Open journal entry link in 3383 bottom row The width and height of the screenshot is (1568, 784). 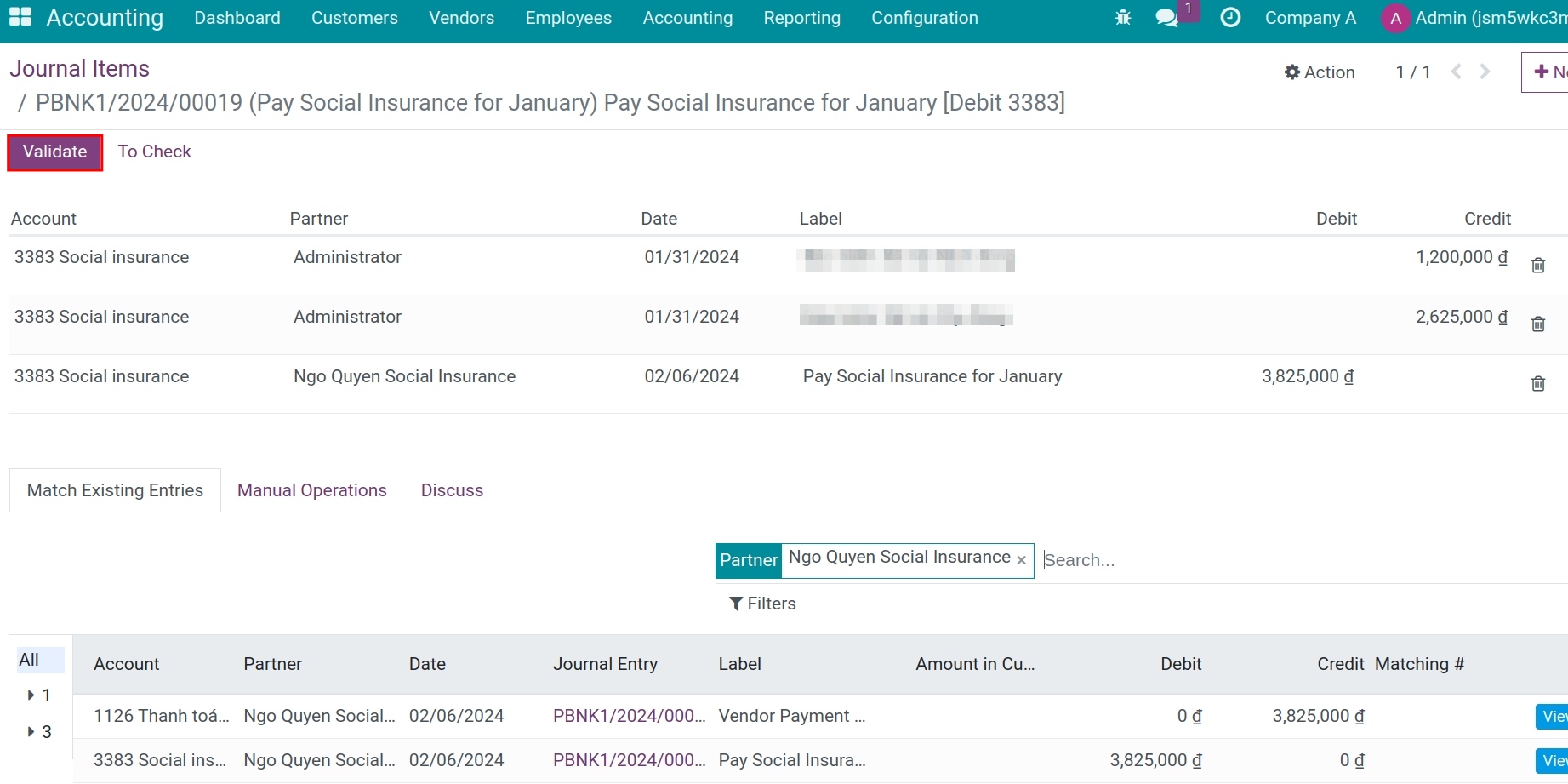click(x=629, y=760)
